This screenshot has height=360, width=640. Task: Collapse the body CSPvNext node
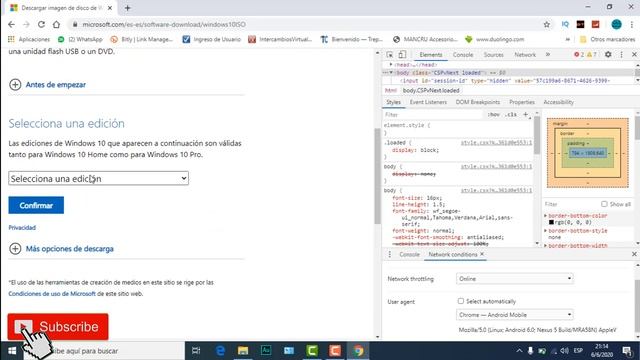pyautogui.click(x=391, y=73)
